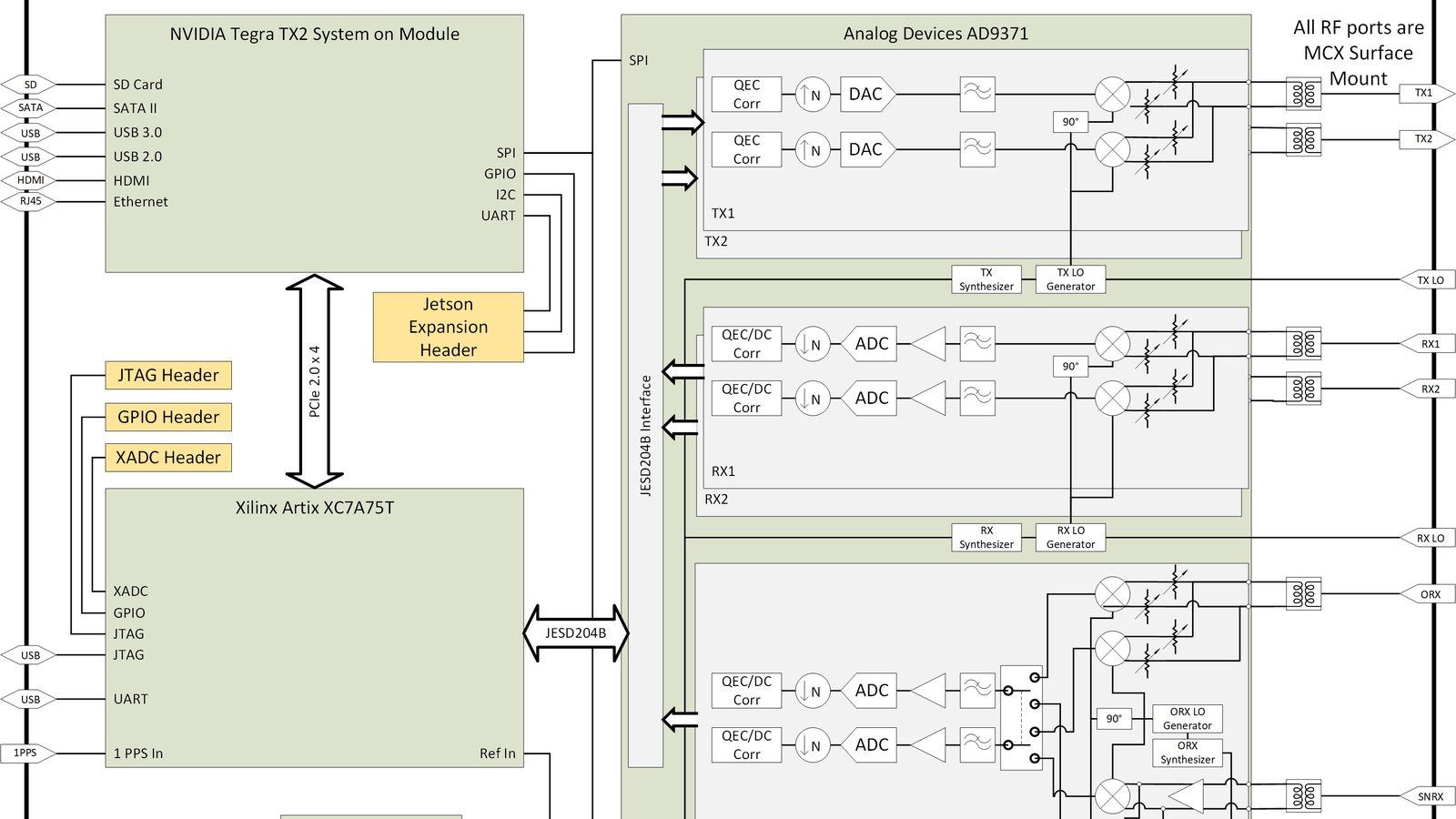The image size is (1456, 819).
Task: Select the TX Synthesizer block
Action: [986, 279]
